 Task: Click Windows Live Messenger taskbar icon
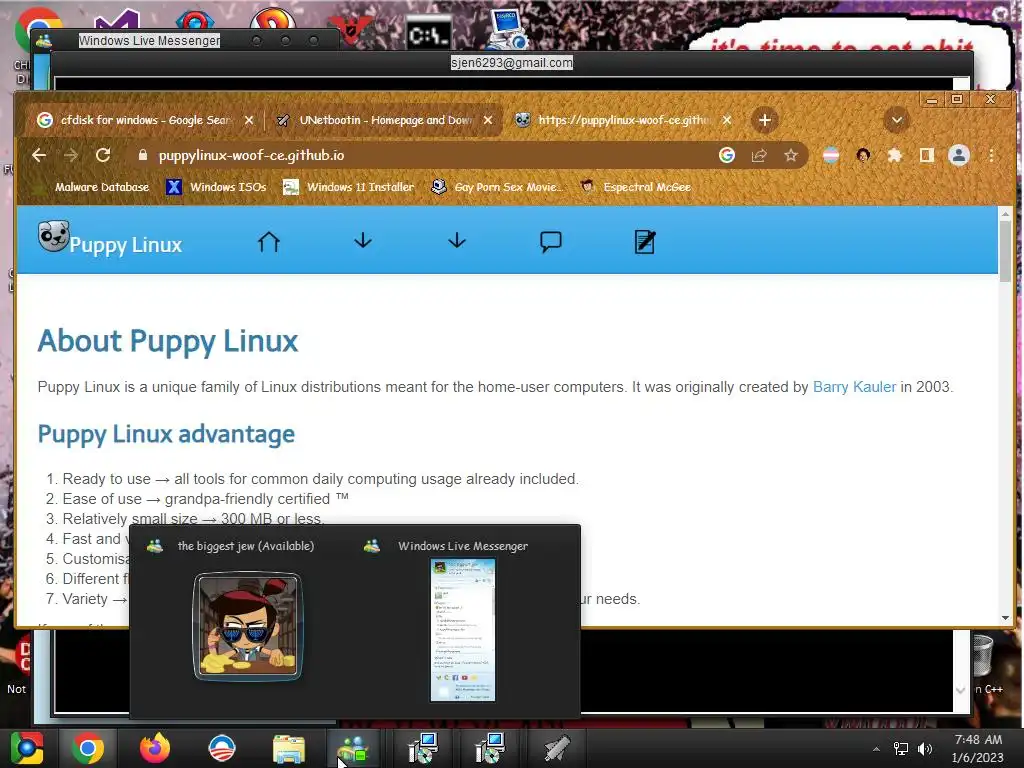click(354, 748)
